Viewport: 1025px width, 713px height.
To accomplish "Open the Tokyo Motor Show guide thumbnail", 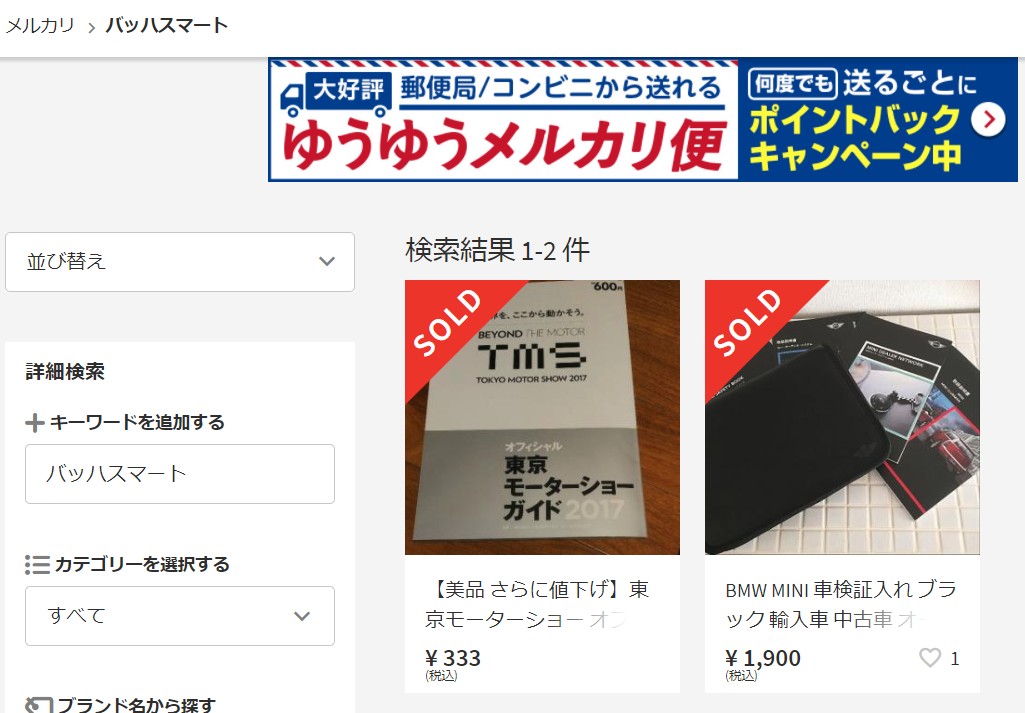I will click(x=543, y=418).
